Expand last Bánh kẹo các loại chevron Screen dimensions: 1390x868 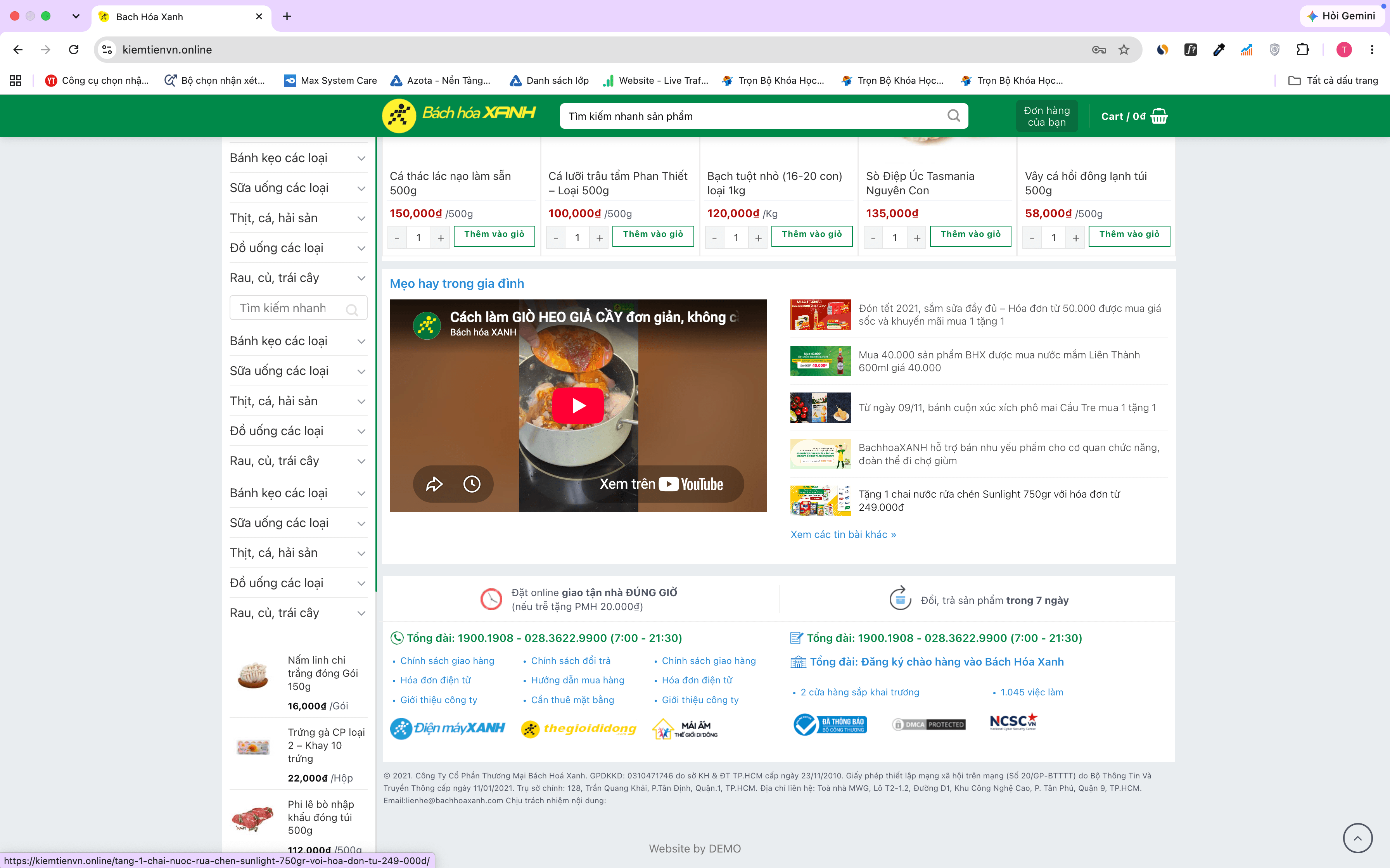coord(361,493)
